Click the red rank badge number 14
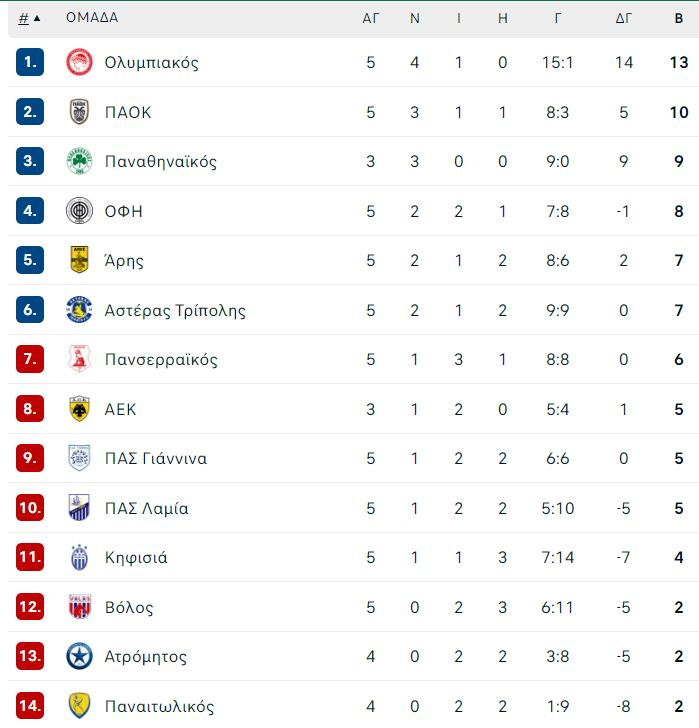The width and height of the screenshot is (699, 728). point(30,706)
